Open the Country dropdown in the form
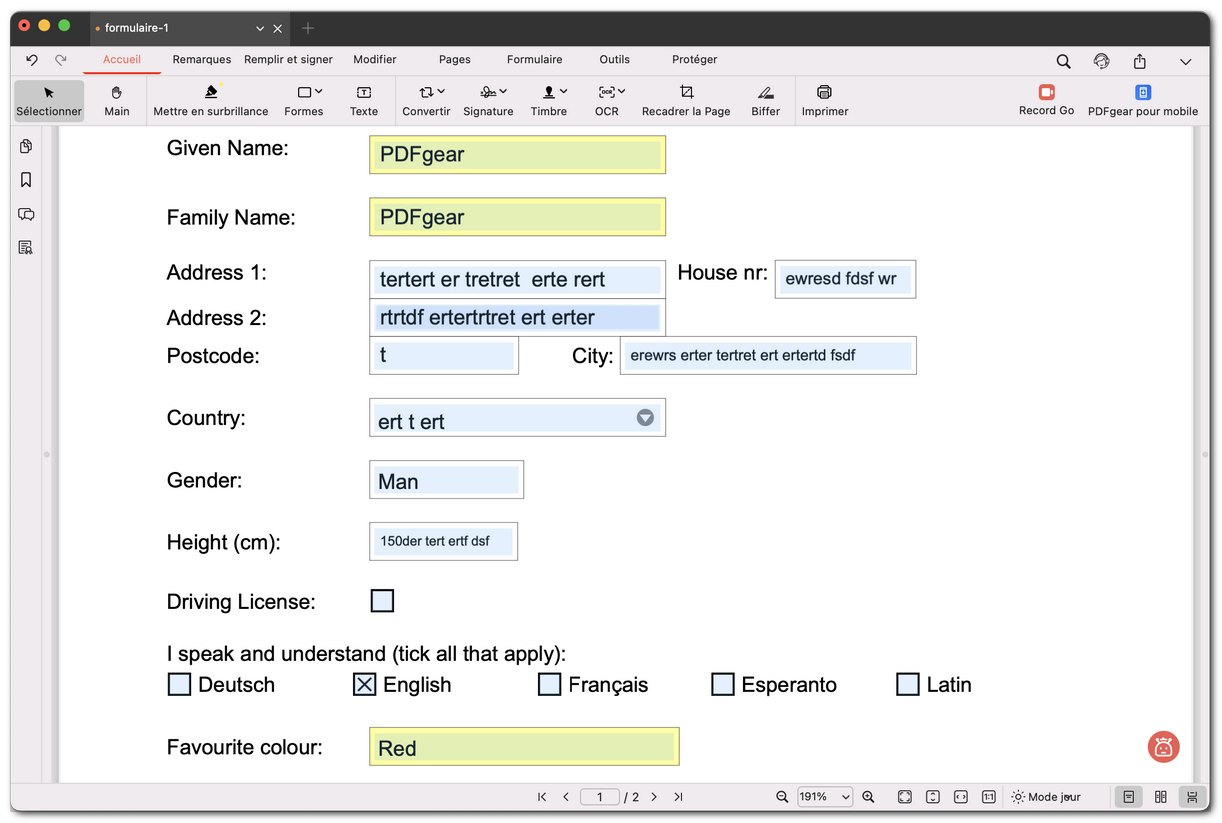Image resolution: width=1222 pixels, height=823 pixels. [x=645, y=418]
